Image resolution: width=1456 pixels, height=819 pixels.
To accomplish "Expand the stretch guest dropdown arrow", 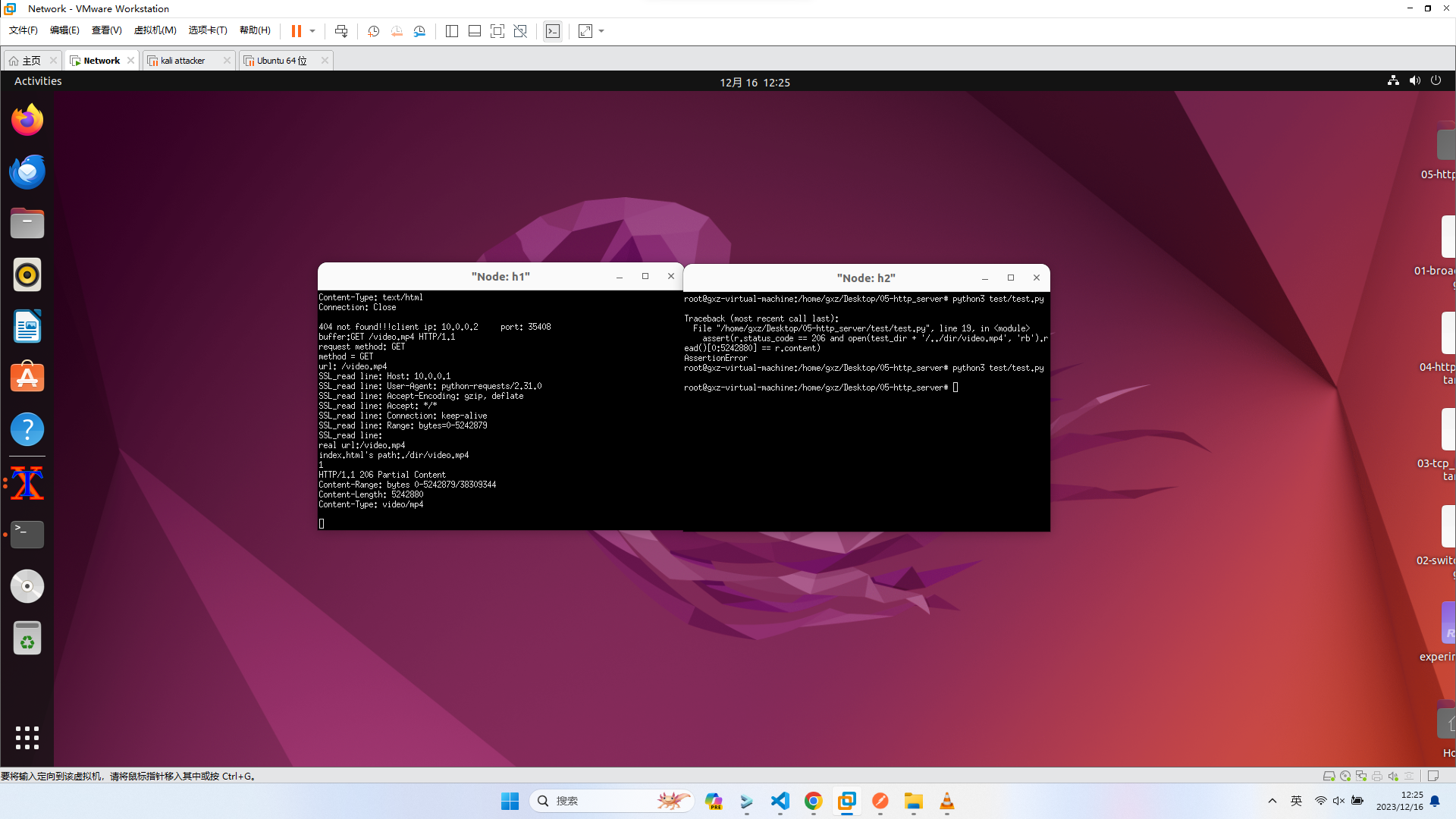I will (601, 31).
